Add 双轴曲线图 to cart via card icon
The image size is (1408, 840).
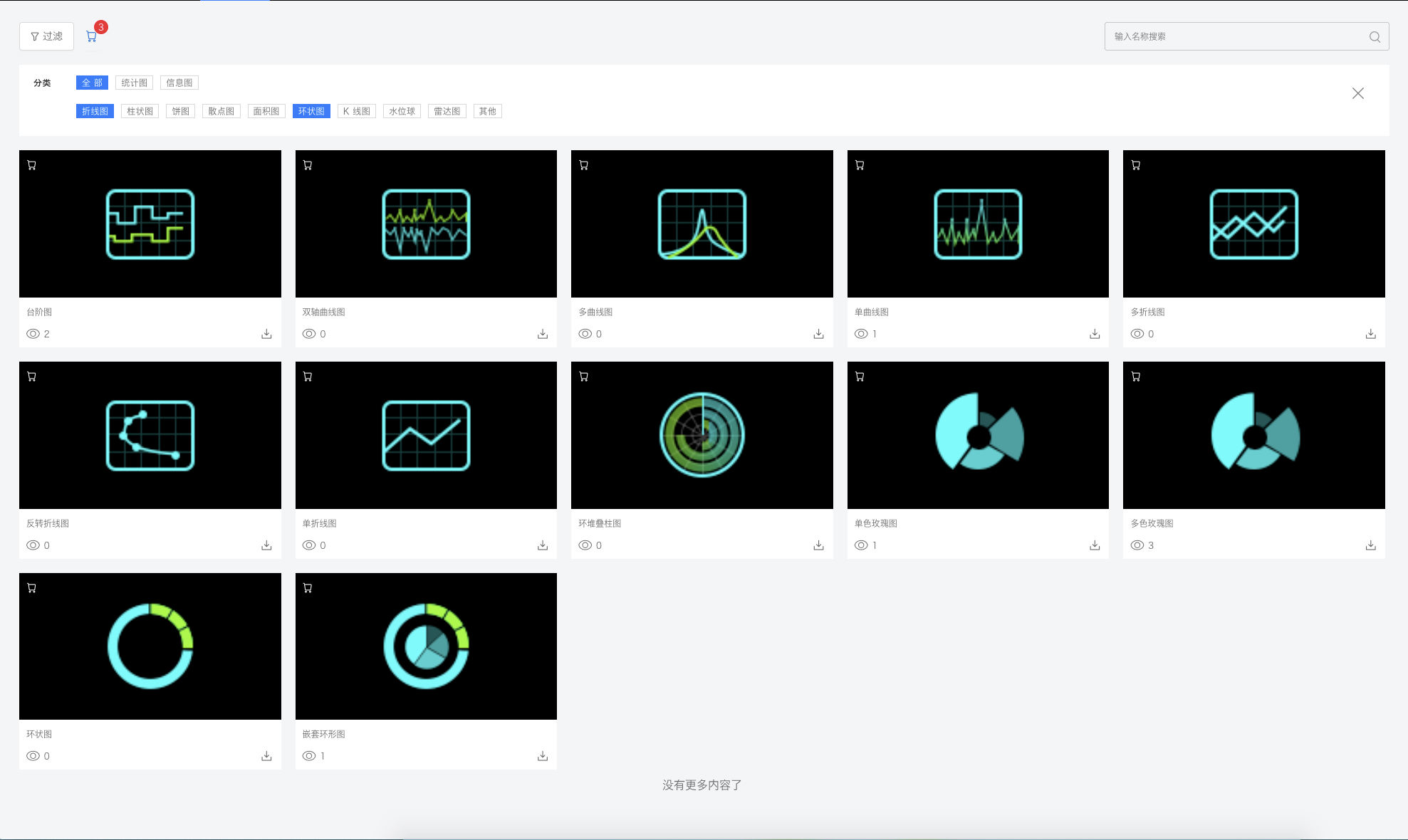click(x=308, y=165)
